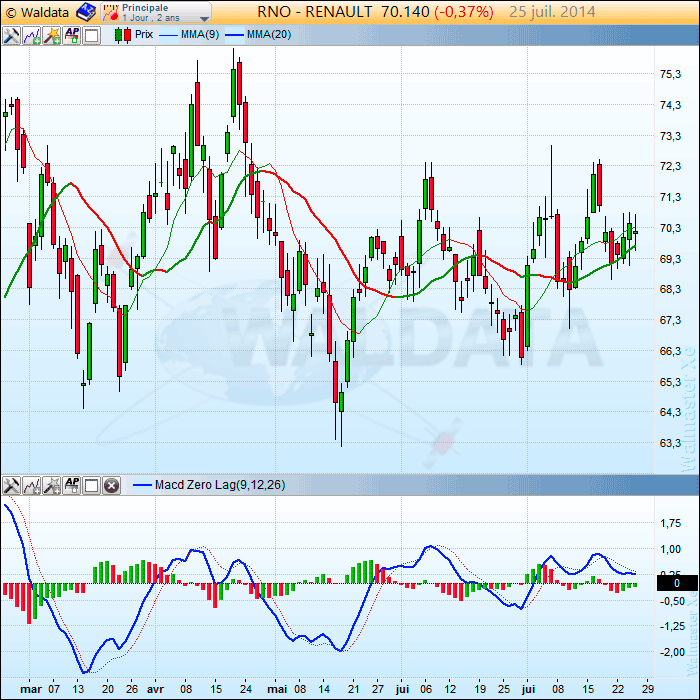Image resolution: width=700 pixels, height=700 pixels.
Task: Click the dropdown arrow beside '1 Jour, 2 ans'
Action: pos(204,18)
